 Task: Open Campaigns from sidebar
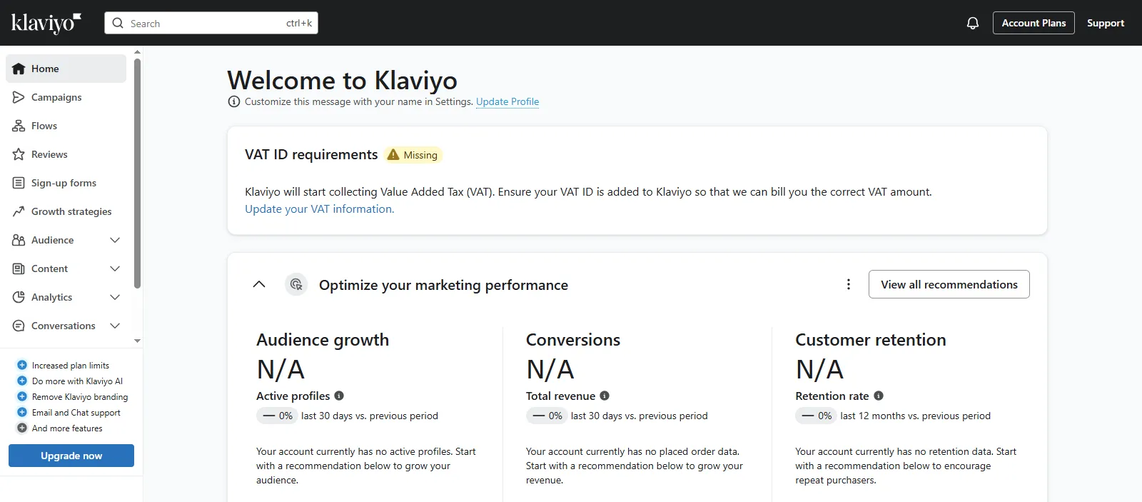pos(66,97)
